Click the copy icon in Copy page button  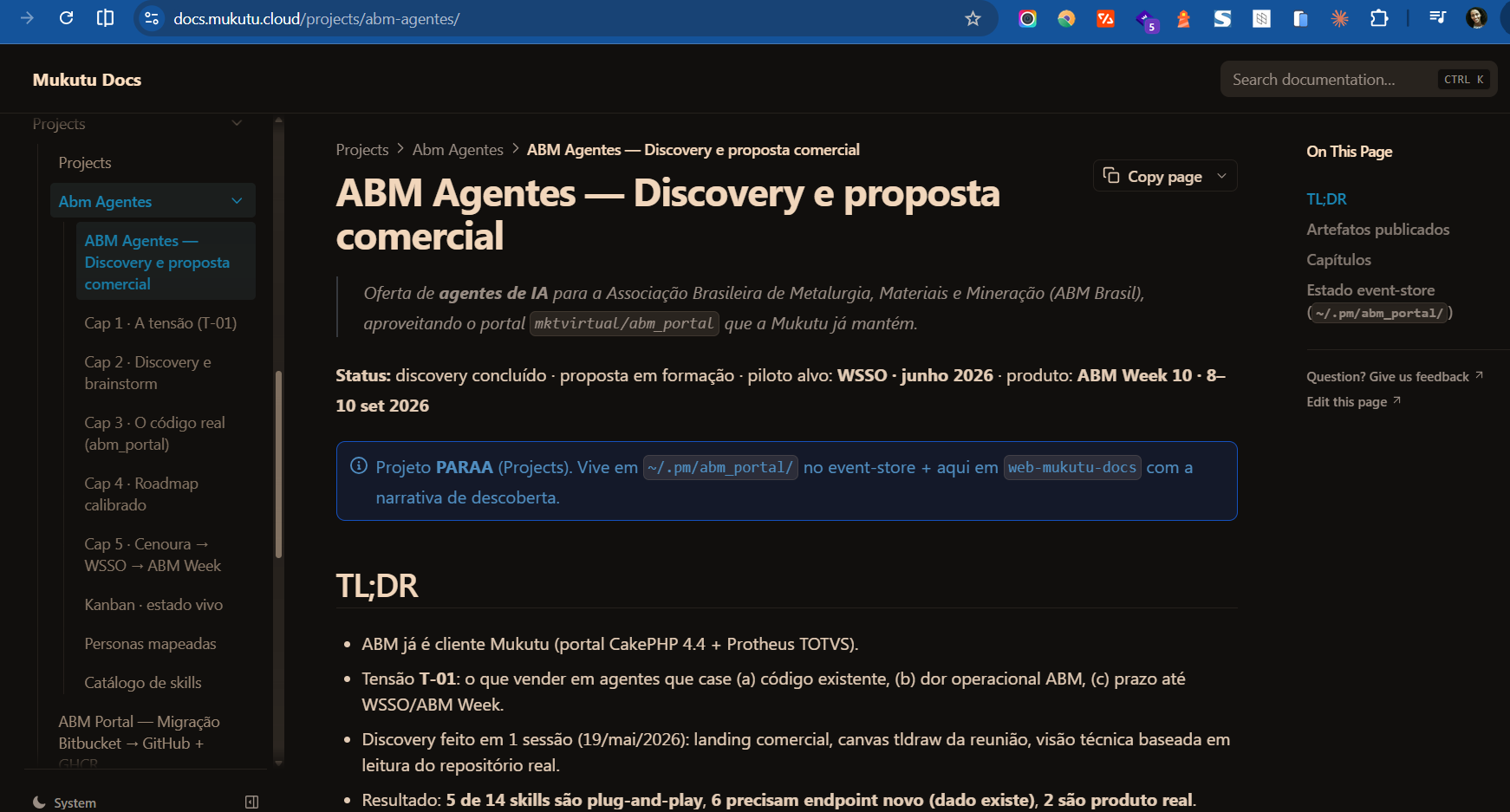(1111, 176)
